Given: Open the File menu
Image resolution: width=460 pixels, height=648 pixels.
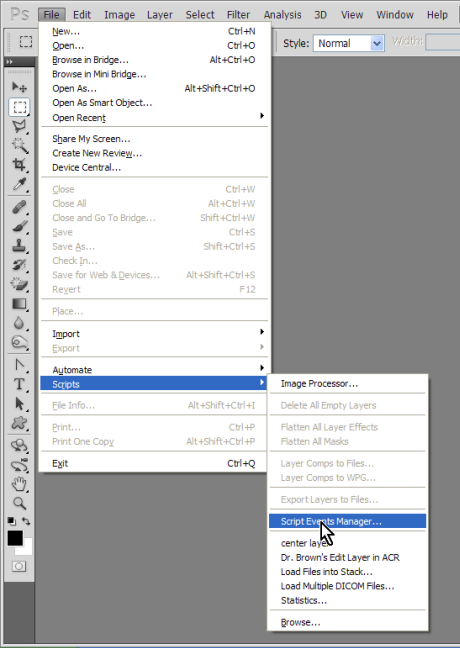Looking at the screenshot, I should [x=52, y=15].
